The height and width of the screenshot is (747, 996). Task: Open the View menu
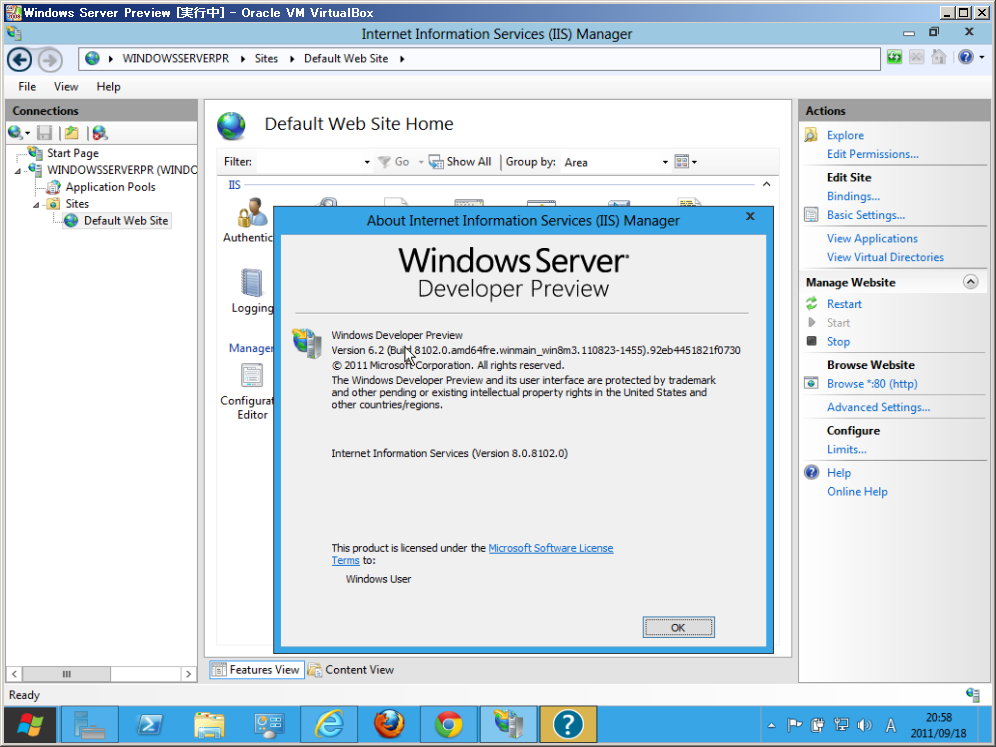(x=66, y=87)
